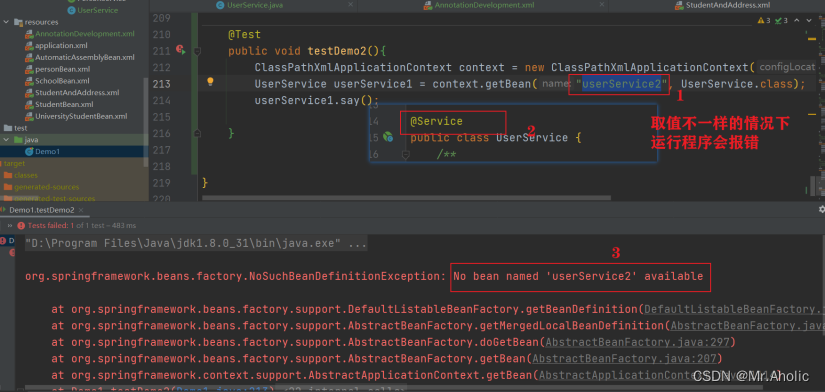Click the fold end marker at line 216

[x=197, y=133]
